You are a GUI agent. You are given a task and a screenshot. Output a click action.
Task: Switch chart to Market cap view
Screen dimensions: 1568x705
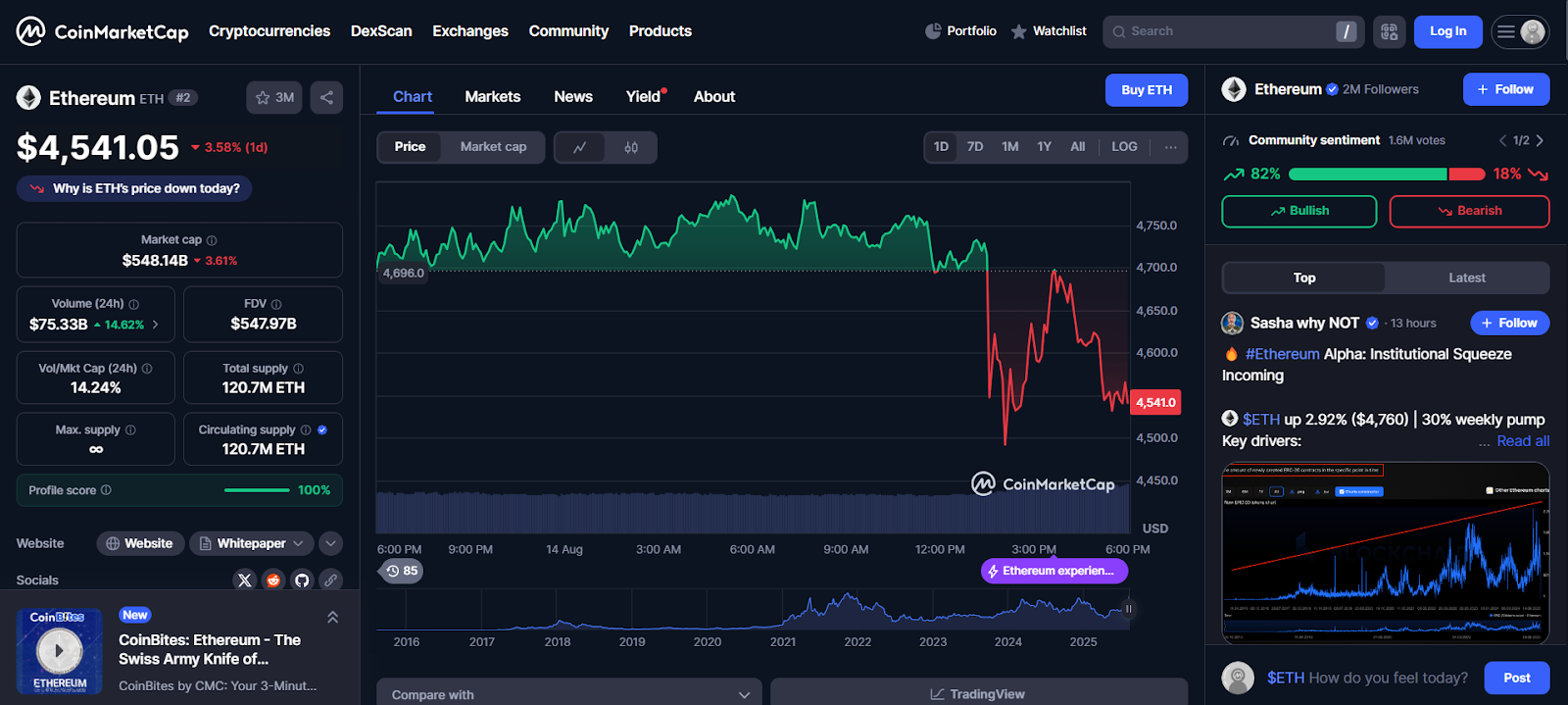(x=493, y=147)
